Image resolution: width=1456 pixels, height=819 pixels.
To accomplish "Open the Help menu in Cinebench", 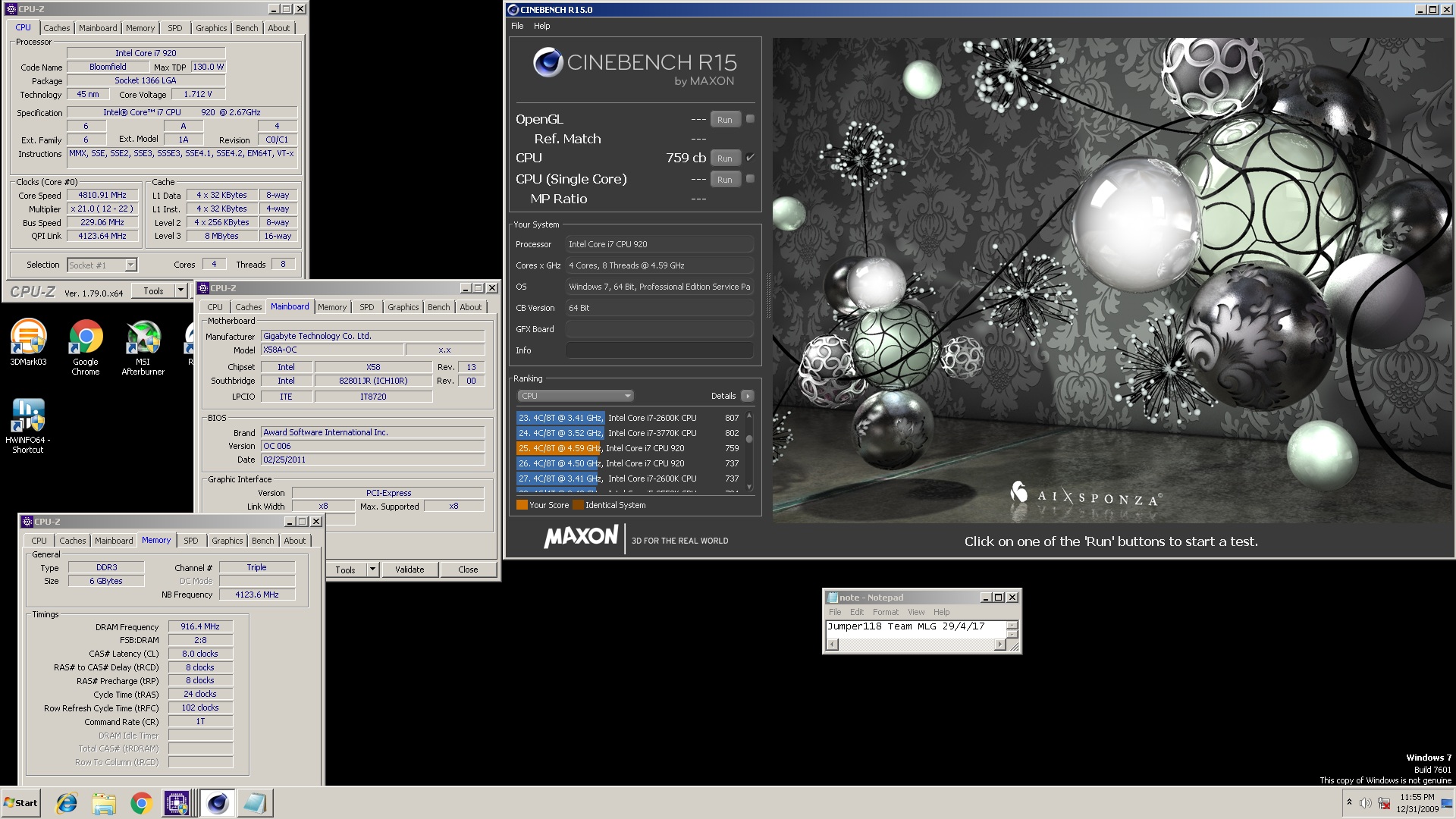I will pos(541,26).
